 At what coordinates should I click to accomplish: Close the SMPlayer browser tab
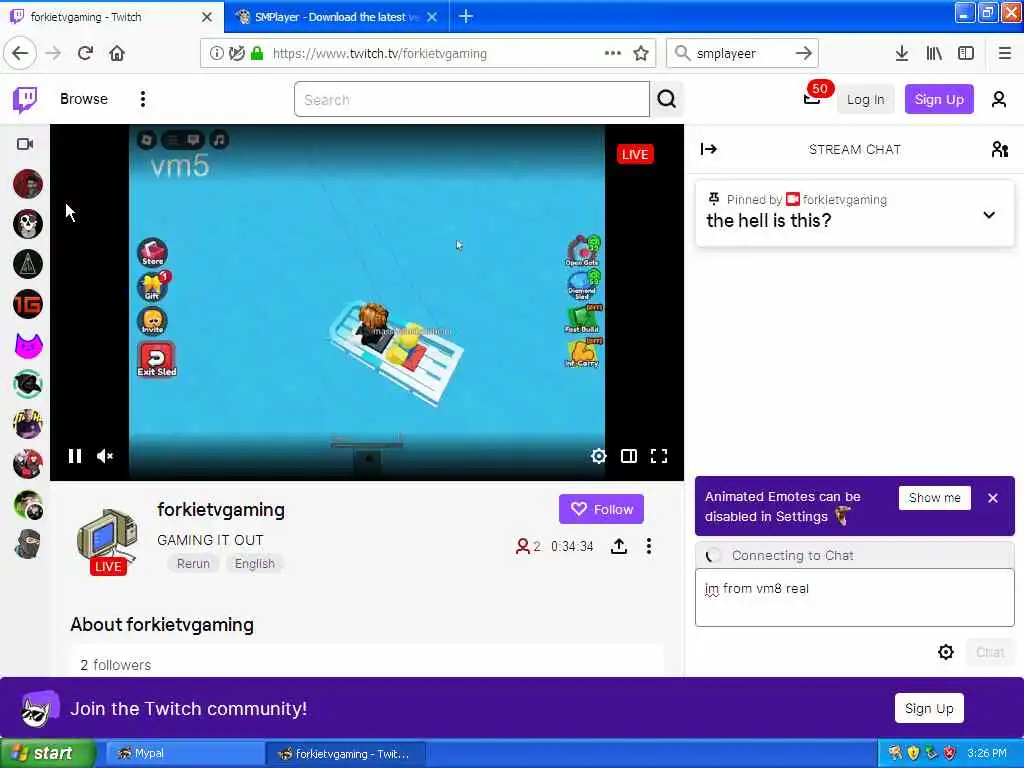click(432, 17)
